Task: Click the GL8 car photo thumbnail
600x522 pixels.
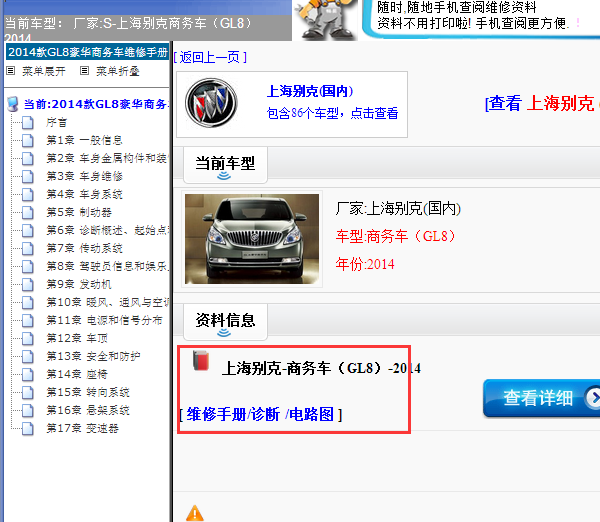Action: pyautogui.click(x=252, y=239)
